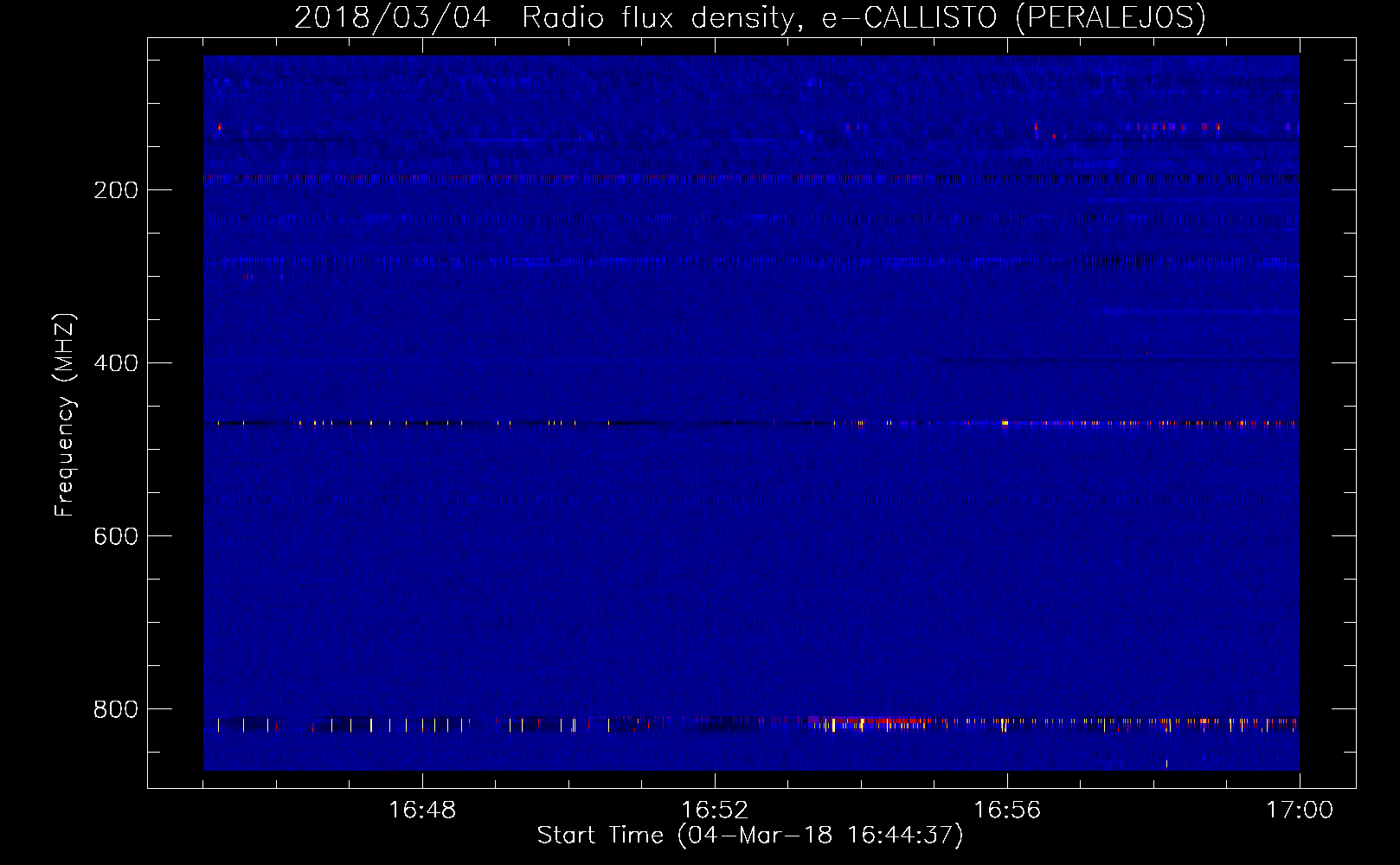Click the "Start Time (04-Mar-18 16:44:37)" axis label
Image resolution: width=1400 pixels, height=865 pixels.
pyautogui.click(x=750, y=836)
